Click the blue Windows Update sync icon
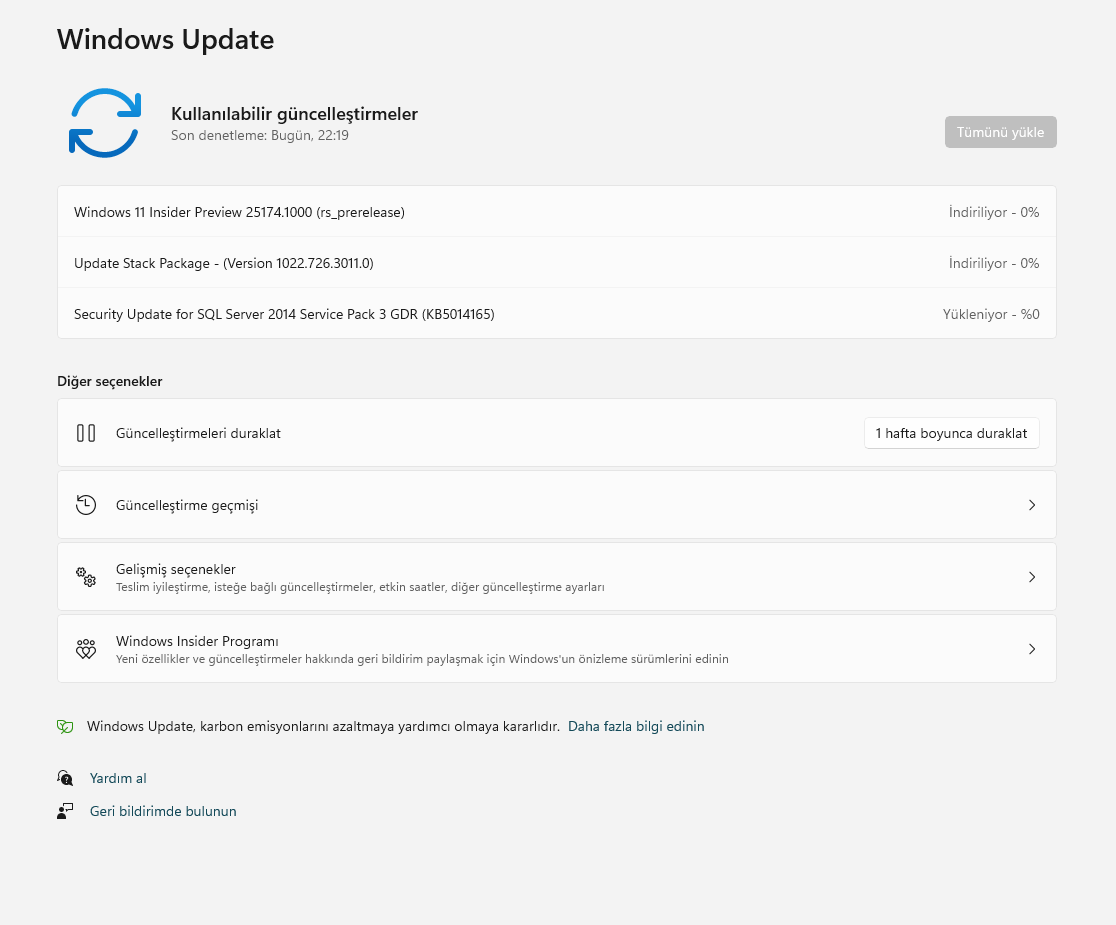1116x925 pixels. tap(104, 123)
